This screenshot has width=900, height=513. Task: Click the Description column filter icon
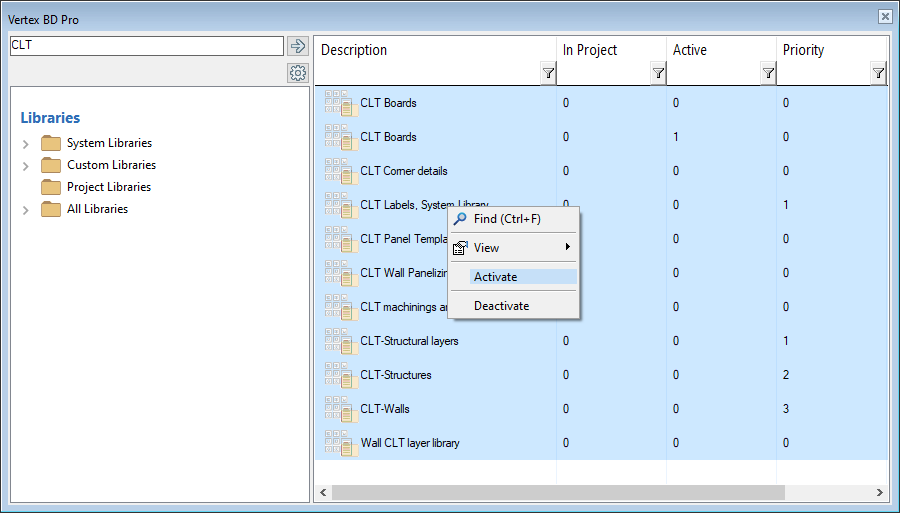548,73
